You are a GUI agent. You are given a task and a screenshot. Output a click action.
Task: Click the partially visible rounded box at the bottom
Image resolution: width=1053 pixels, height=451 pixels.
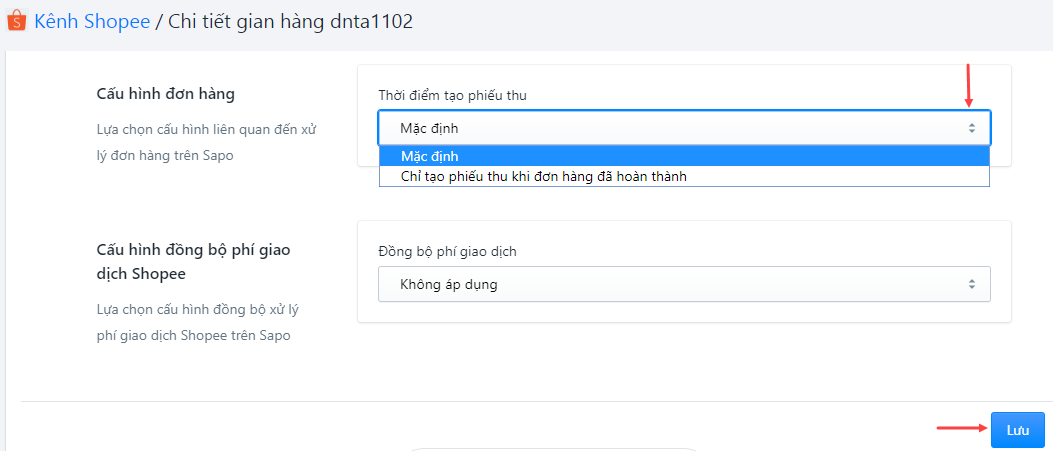(x=553, y=449)
